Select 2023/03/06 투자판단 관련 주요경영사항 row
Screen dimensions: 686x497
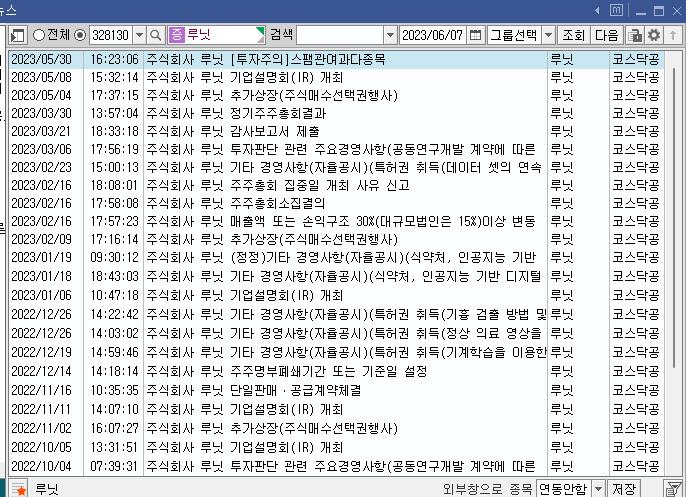click(x=336, y=149)
